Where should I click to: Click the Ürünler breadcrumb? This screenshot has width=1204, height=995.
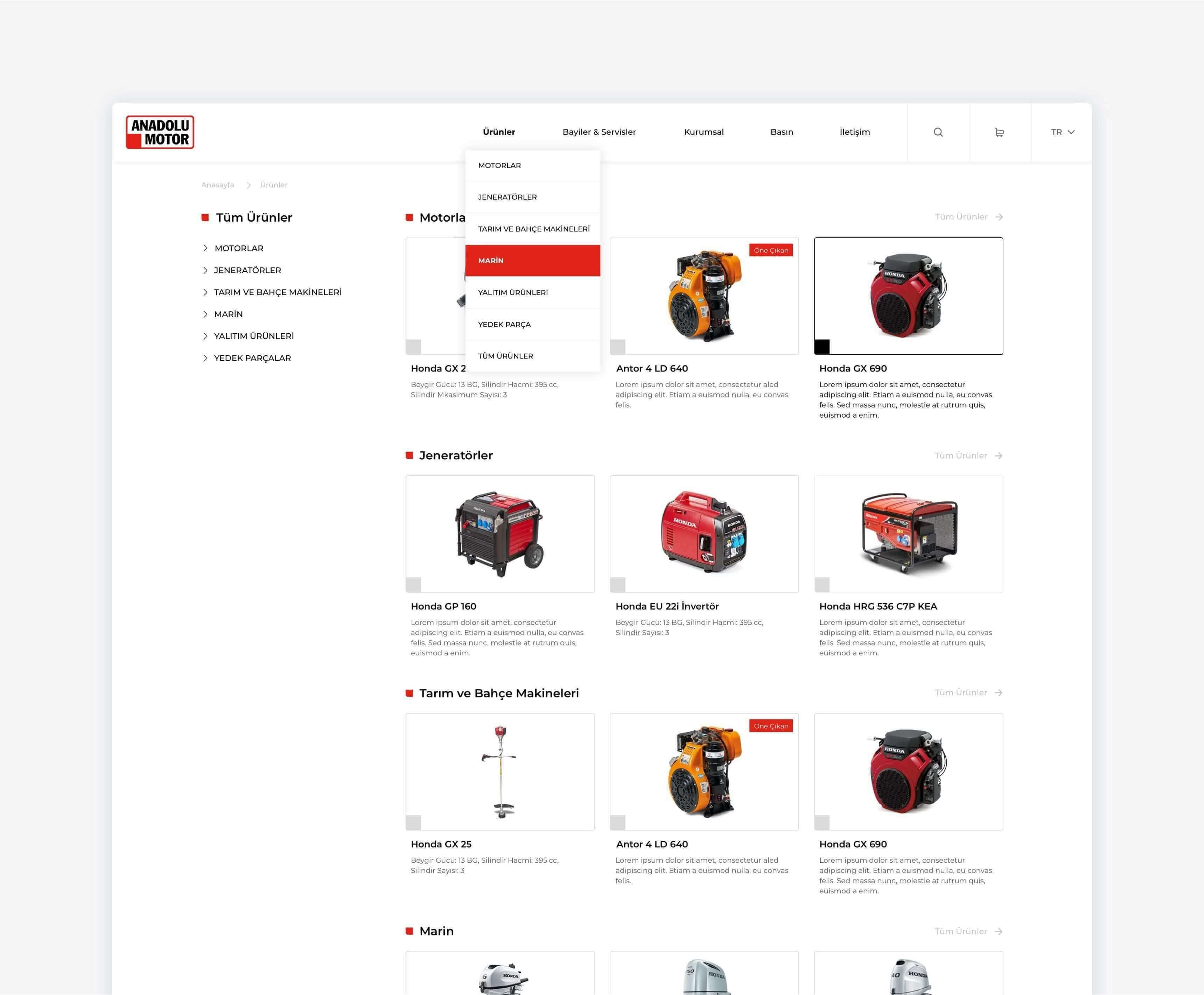[274, 185]
